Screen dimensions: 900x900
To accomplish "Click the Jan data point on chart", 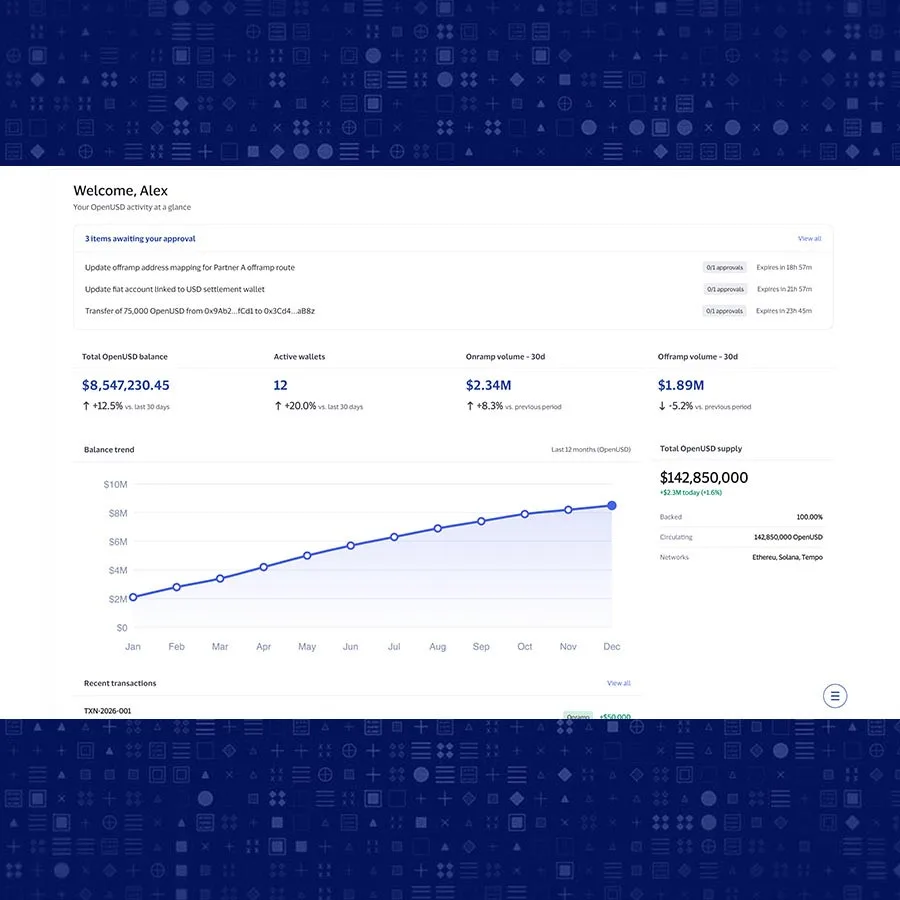I will (133, 597).
